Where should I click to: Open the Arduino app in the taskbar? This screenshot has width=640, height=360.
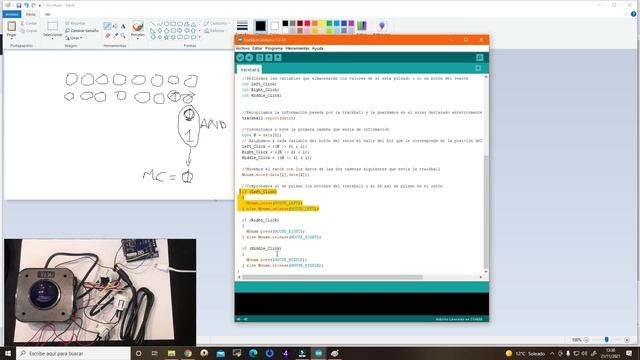[x=318, y=353]
